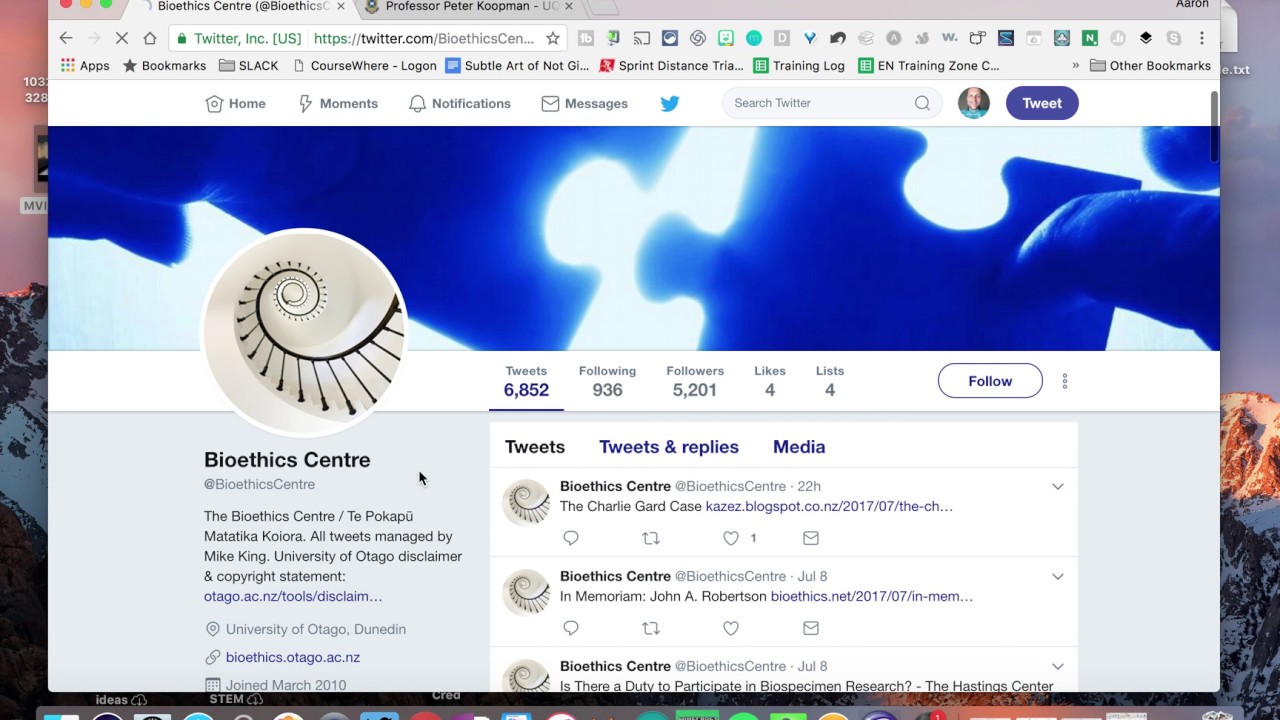Screen dimensions: 1280x720
Task: Follow Bioethics Centre
Action: (x=990, y=381)
